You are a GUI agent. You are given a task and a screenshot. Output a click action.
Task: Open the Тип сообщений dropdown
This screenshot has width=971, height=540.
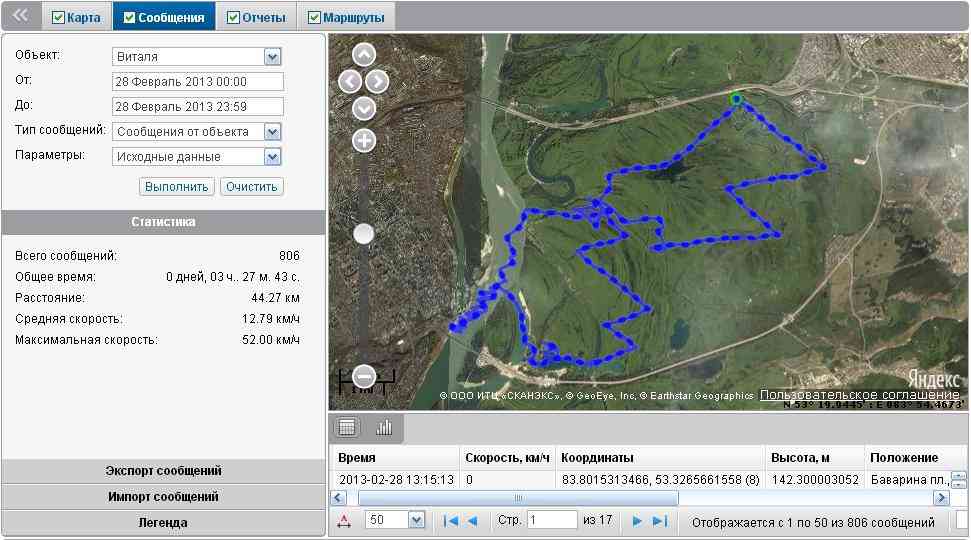(x=272, y=132)
